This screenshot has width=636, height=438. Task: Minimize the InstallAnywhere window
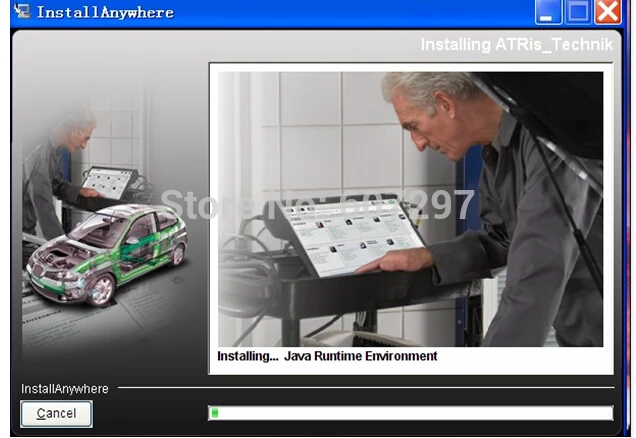[548, 12]
